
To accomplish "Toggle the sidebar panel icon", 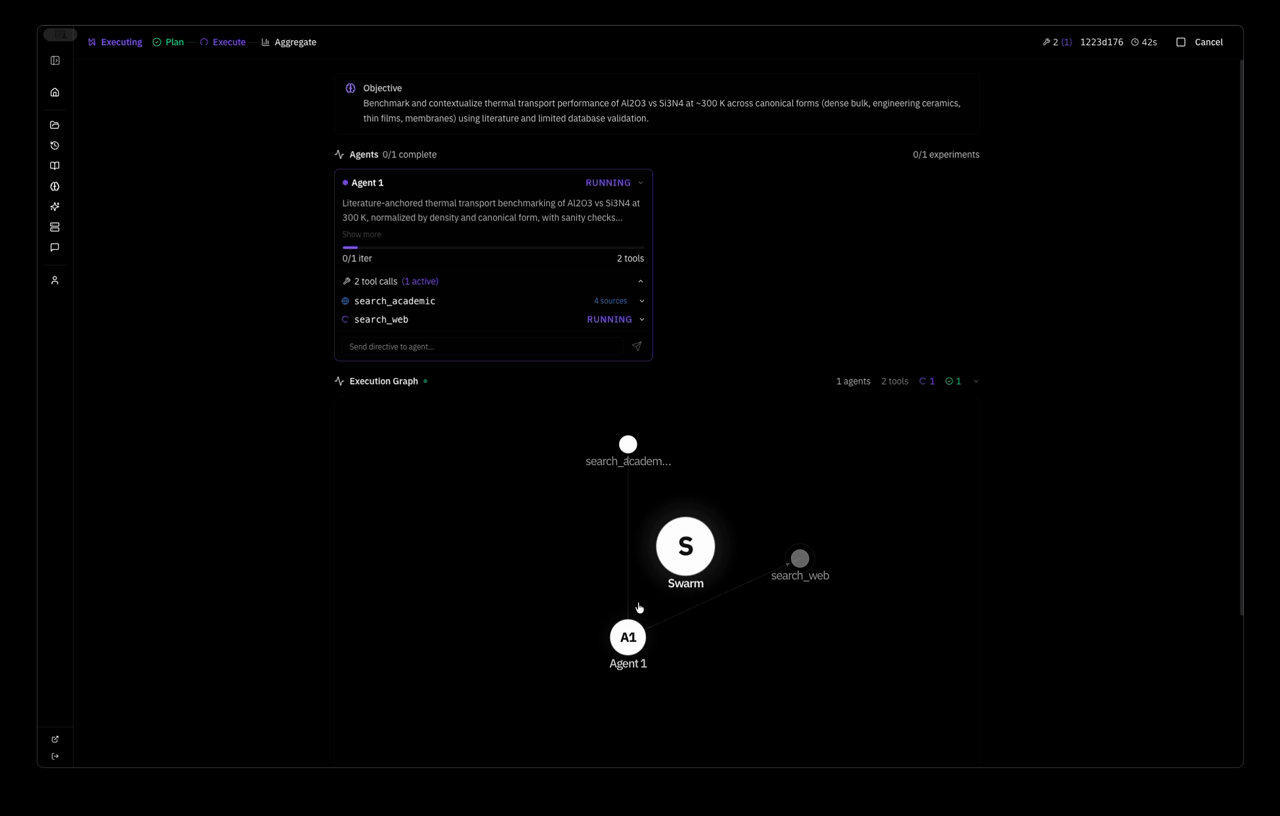I will point(55,61).
